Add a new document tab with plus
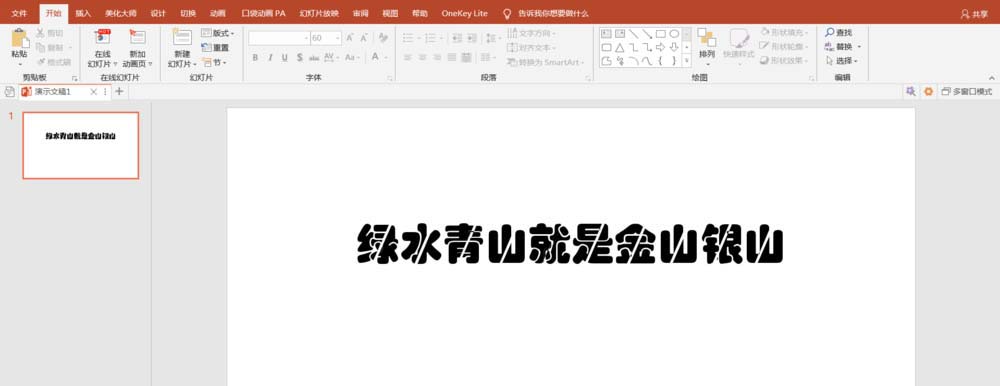The width and height of the screenshot is (1000, 386). [x=119, y=92]
